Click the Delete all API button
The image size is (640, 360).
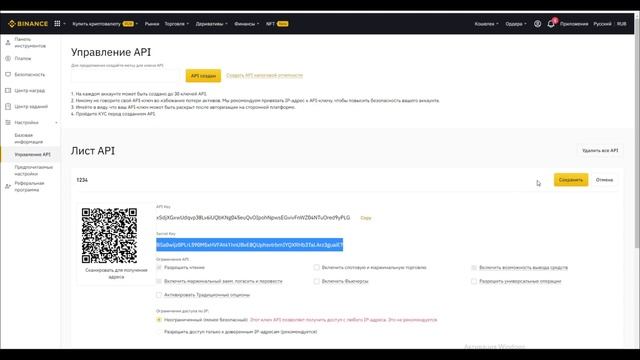tap(600, 150)
